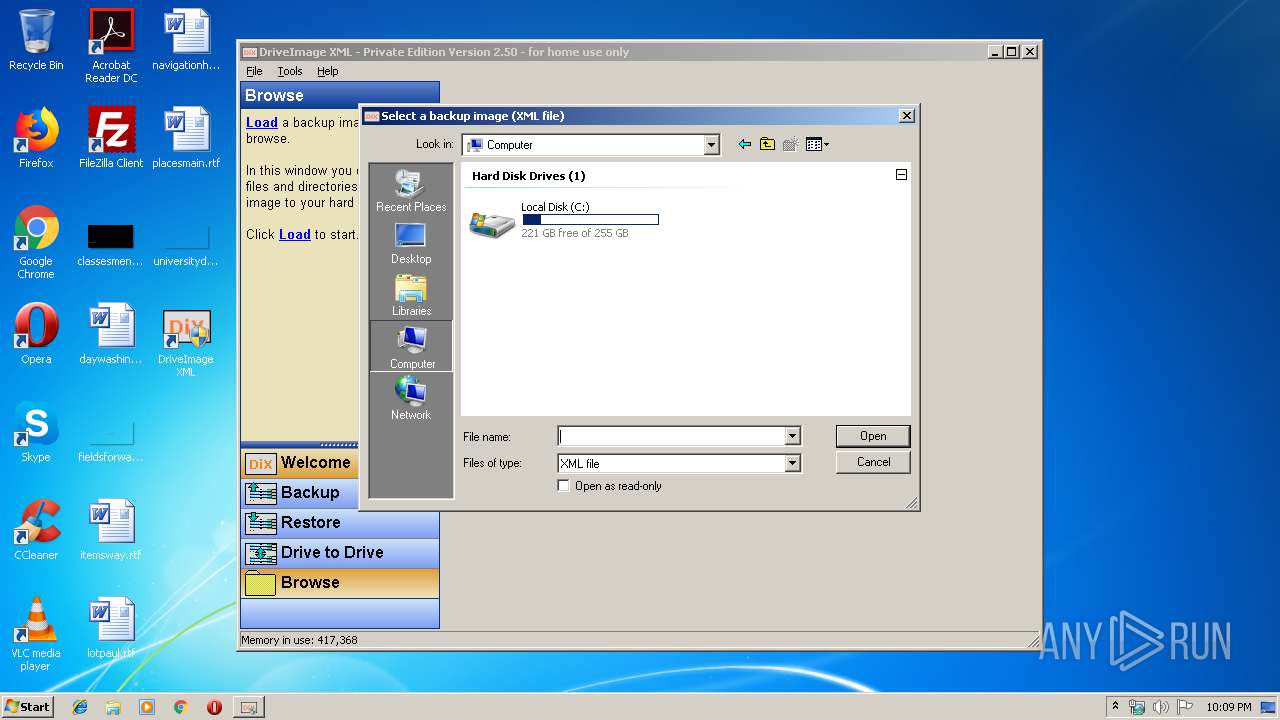Open Skype desktop icon
Image resolution: width=1280 pixels, height=720 pixels.
pos(36,432)
